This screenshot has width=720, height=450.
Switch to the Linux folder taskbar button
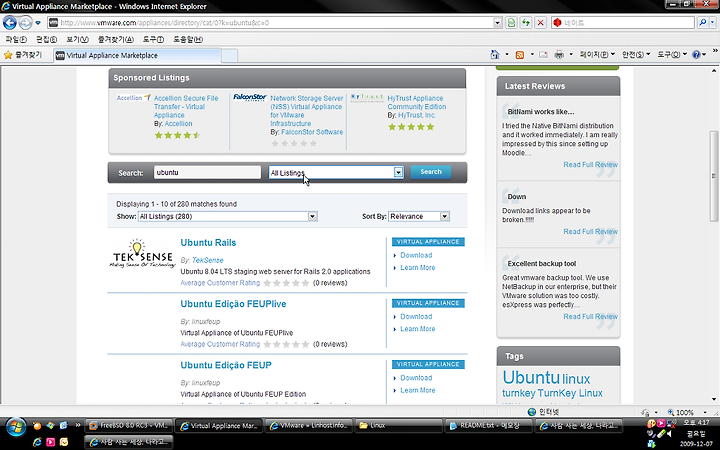(399, 426)
